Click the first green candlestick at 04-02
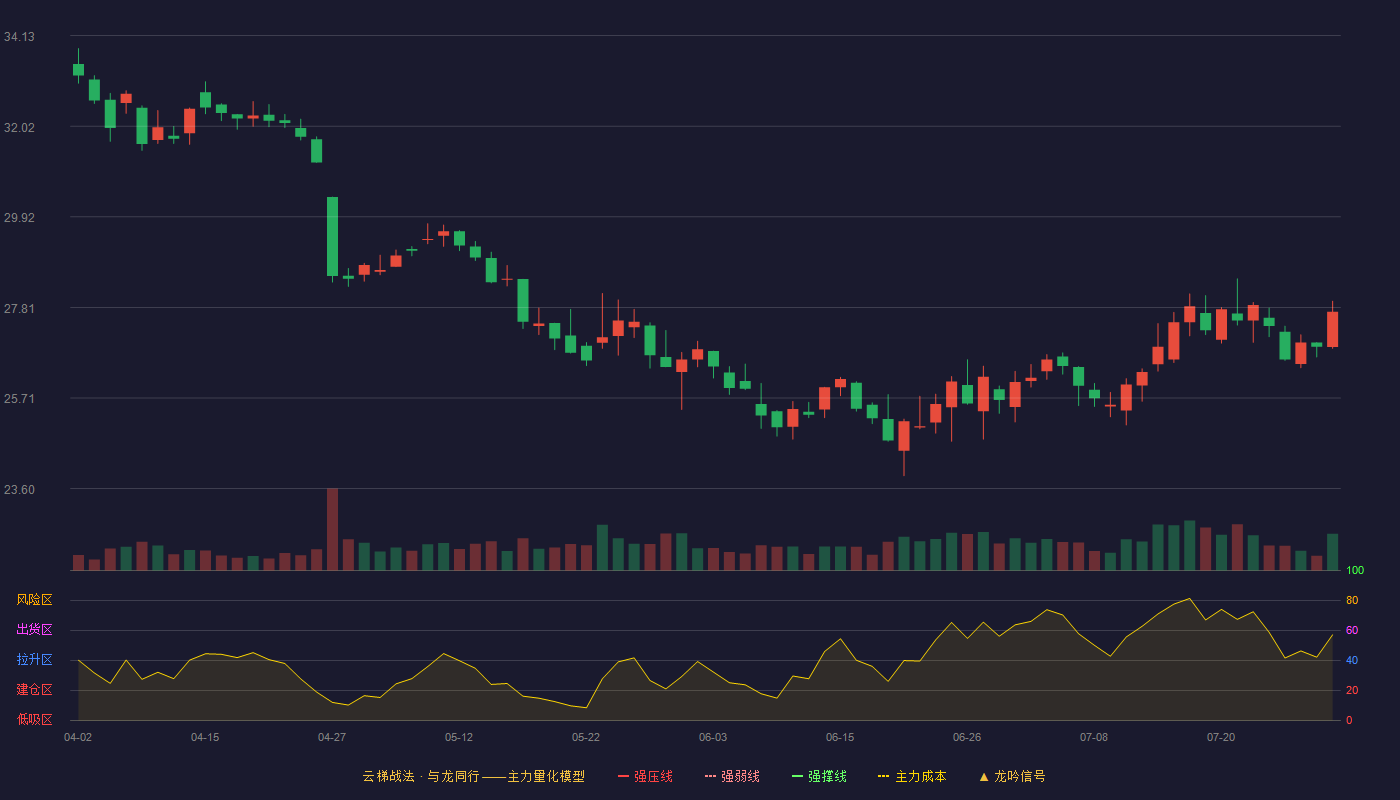 coord(78,69)
